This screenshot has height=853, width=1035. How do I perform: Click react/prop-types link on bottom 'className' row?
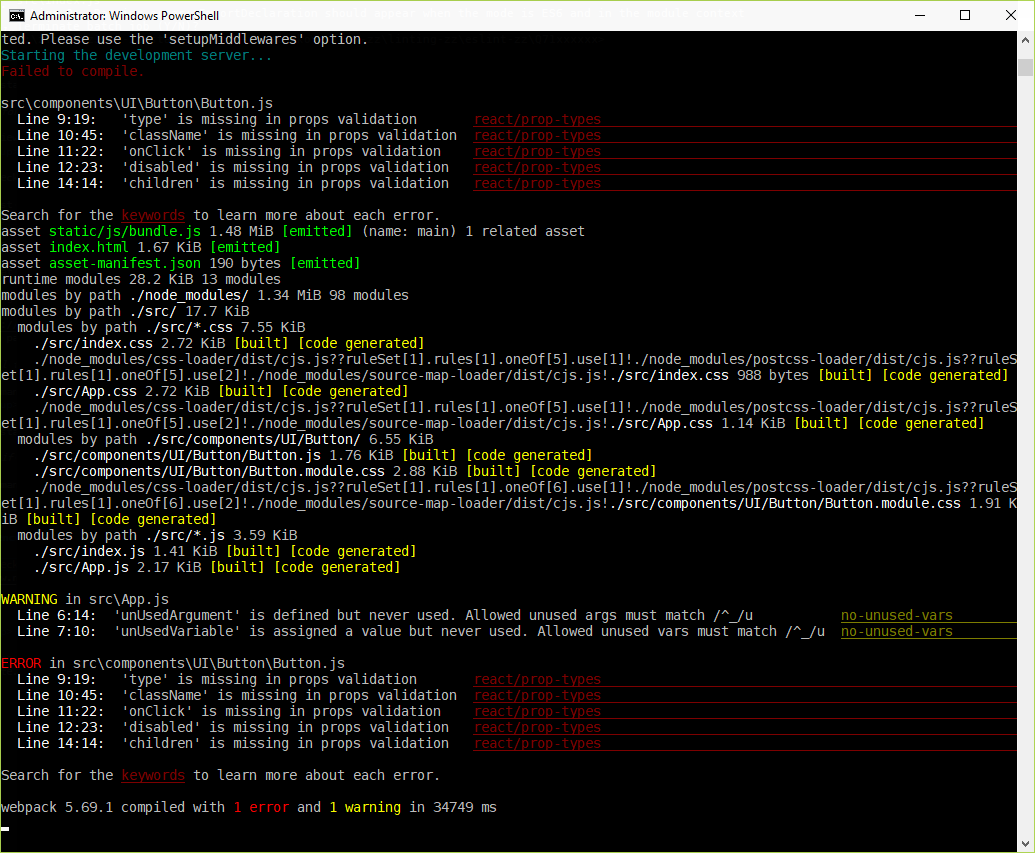pyautogui.click(x=537, y=695)
